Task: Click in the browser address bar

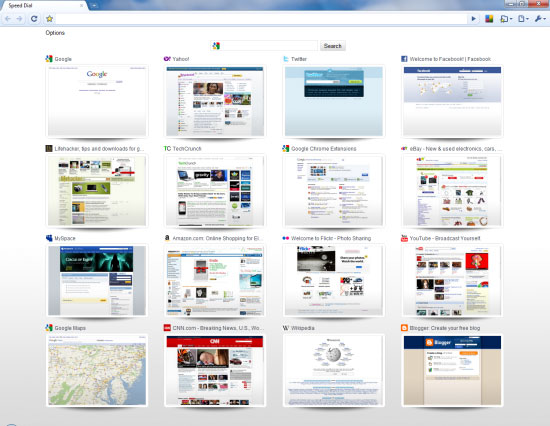Action: tap(261, 19)
